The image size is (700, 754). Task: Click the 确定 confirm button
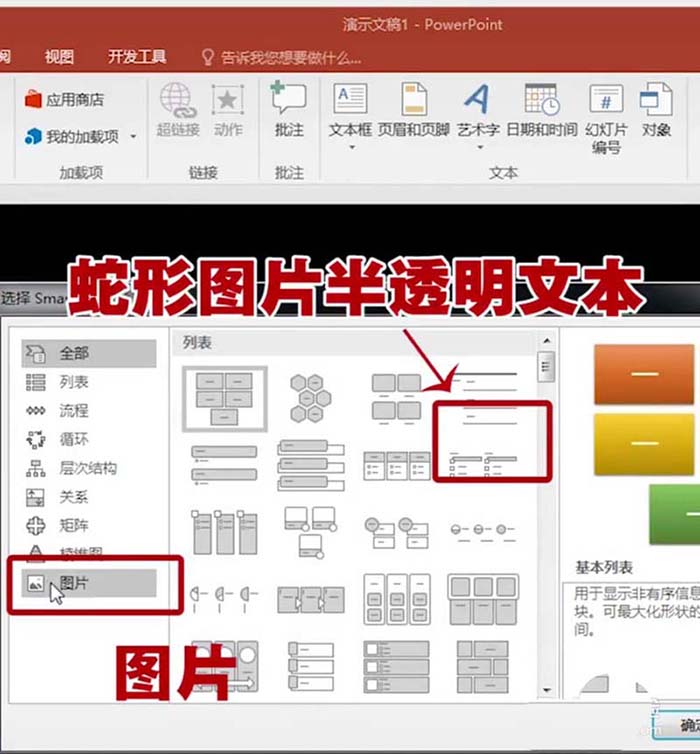pos(677,726)
